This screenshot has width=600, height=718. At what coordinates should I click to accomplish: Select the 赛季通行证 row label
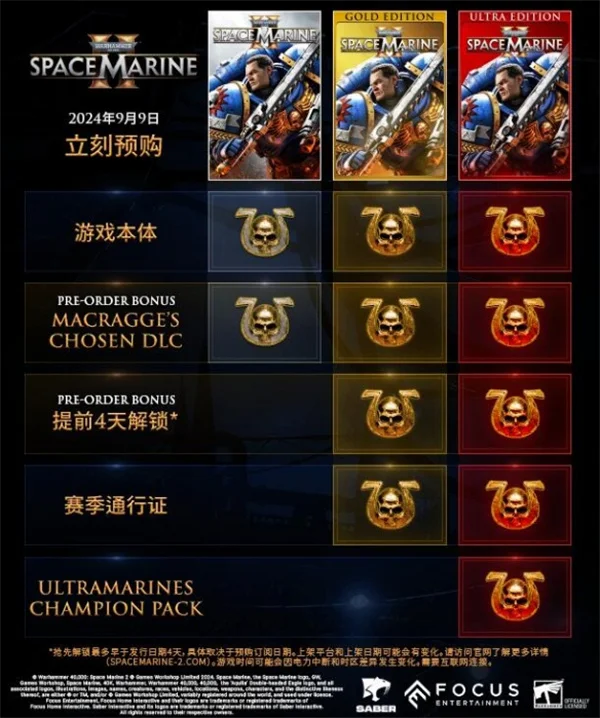pos(116,506)
